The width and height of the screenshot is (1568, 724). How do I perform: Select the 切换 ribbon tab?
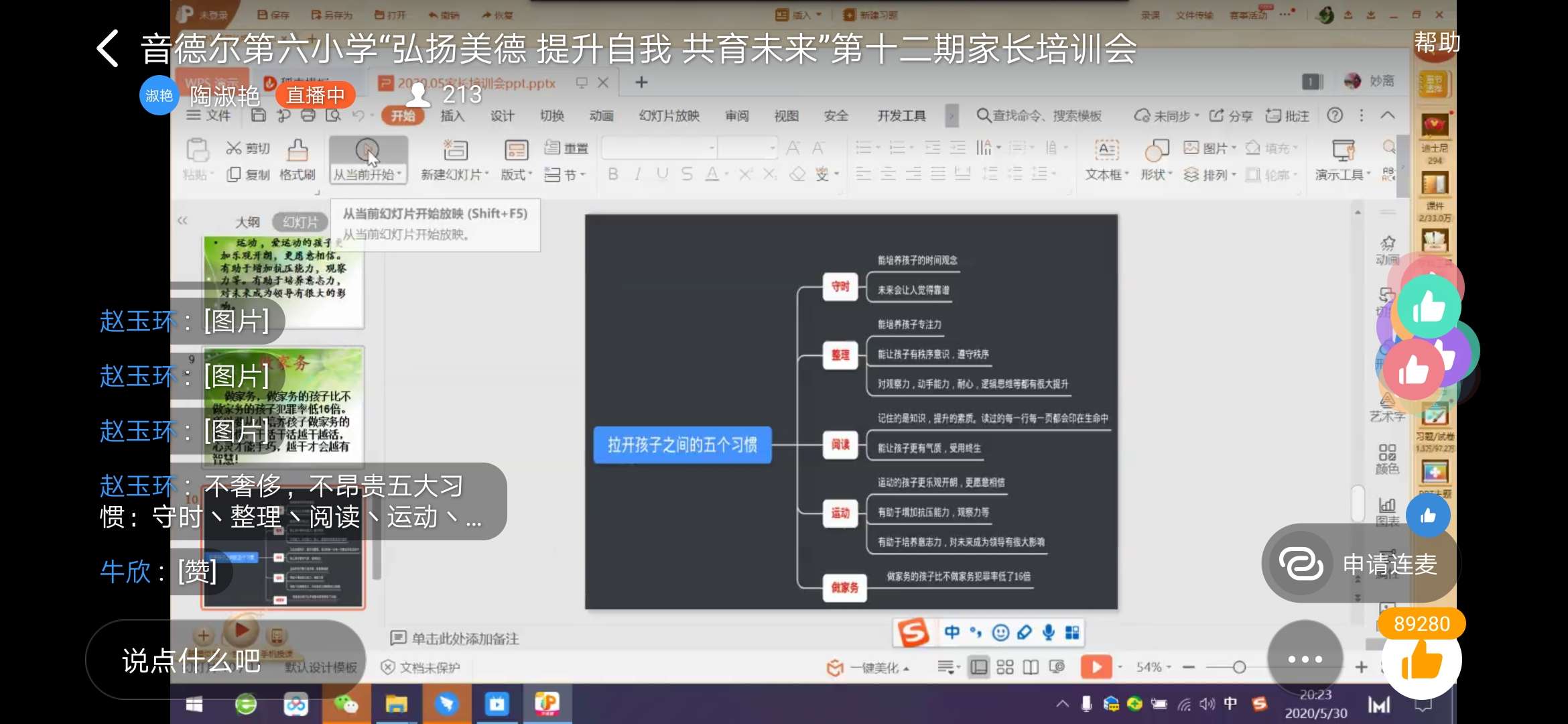551,116
